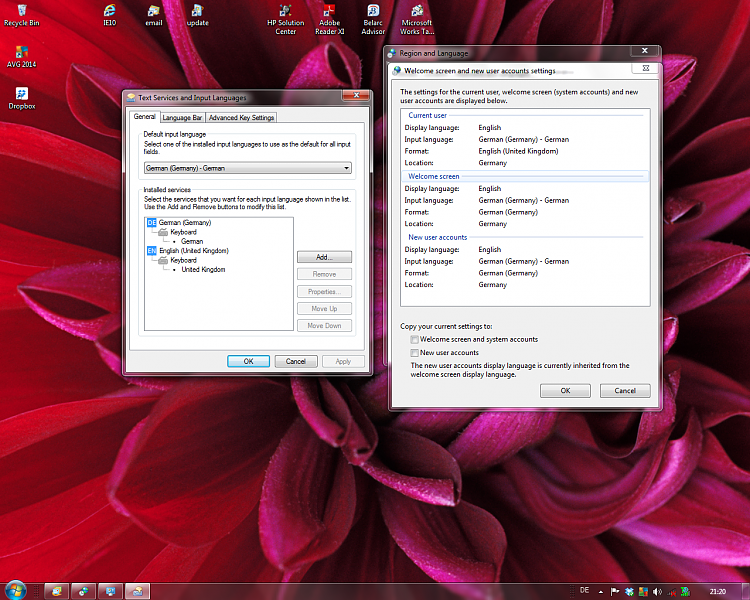Click the Welcome screen section header

433,177
